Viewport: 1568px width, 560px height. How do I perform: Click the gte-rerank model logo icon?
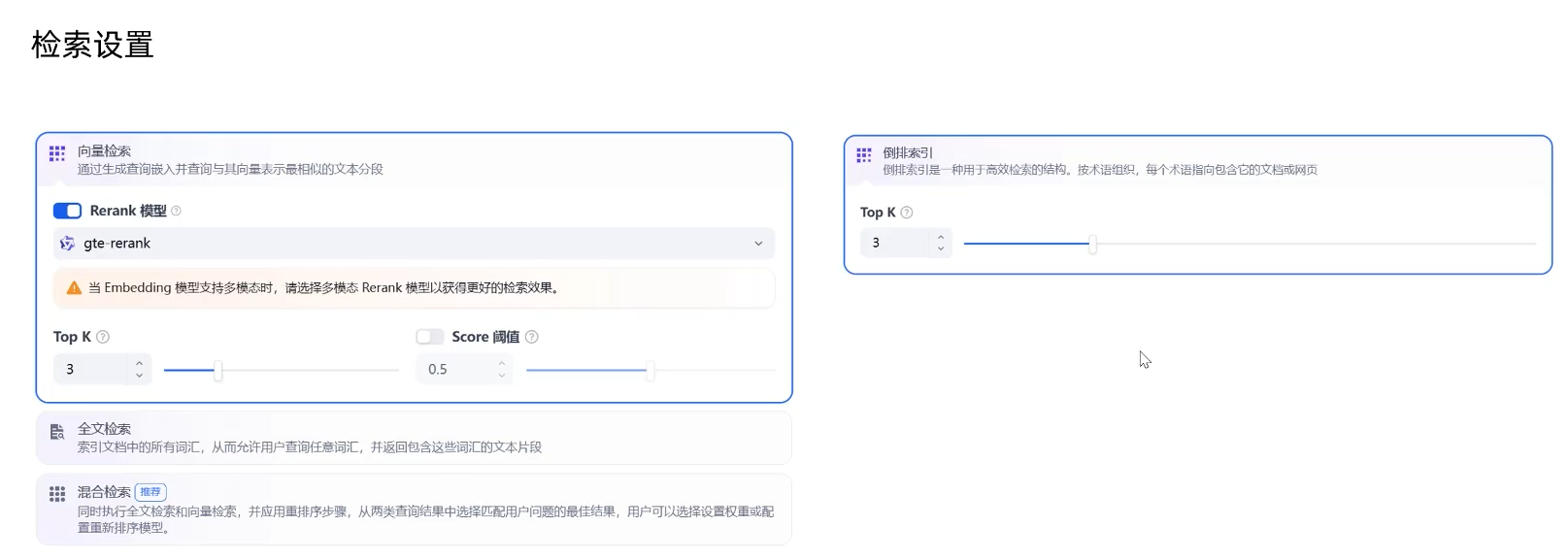tap(67, 244)
